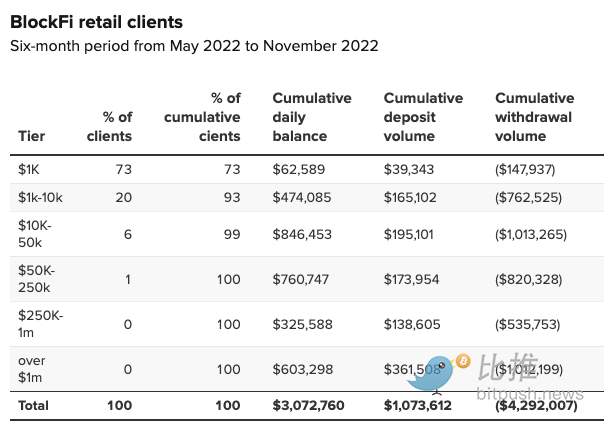Click the 'Cumulative withdrawal volume' header
Screen dimensions: 604x421
535,117
